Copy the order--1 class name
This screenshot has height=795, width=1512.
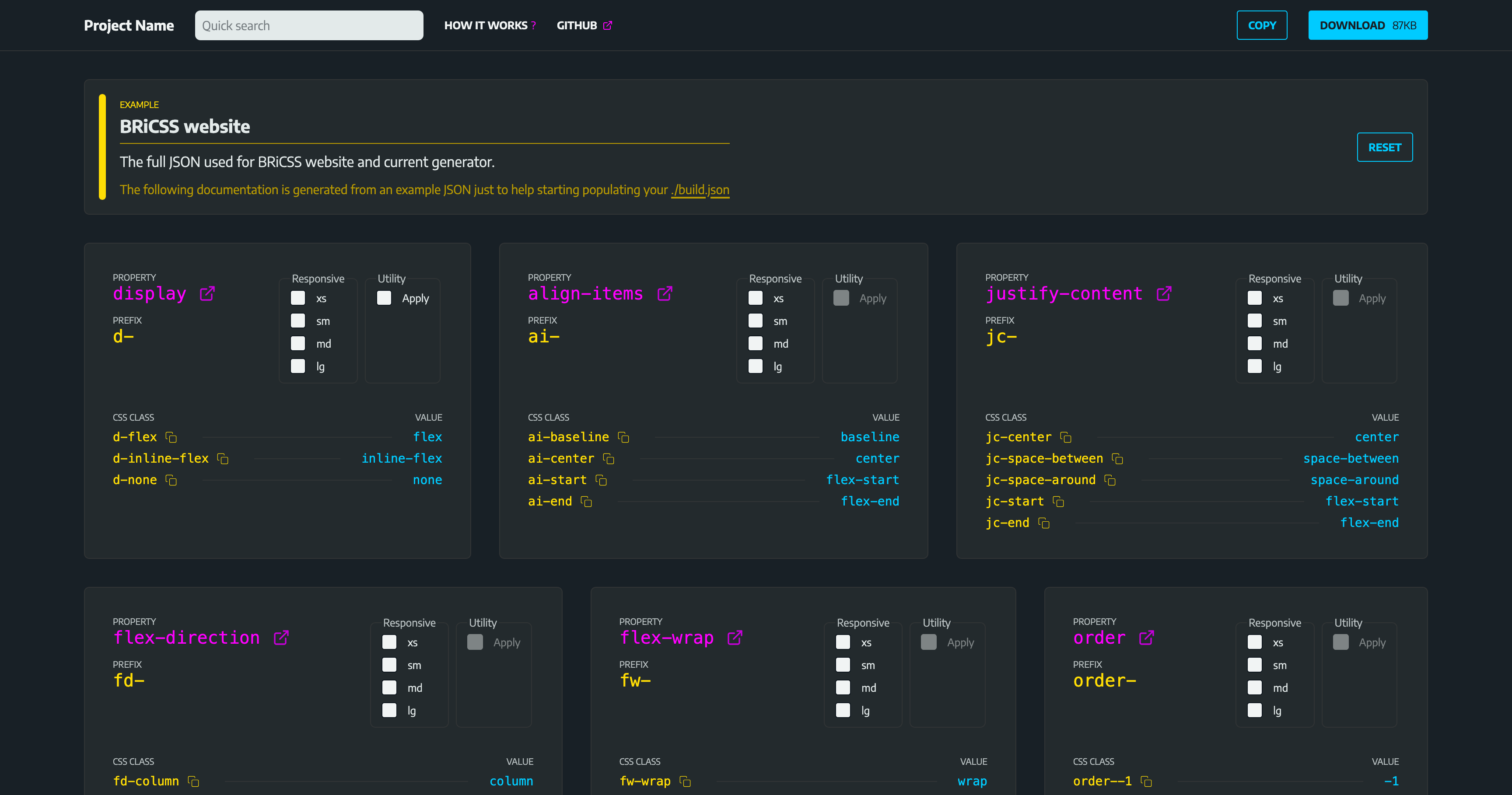(1146, 781)
